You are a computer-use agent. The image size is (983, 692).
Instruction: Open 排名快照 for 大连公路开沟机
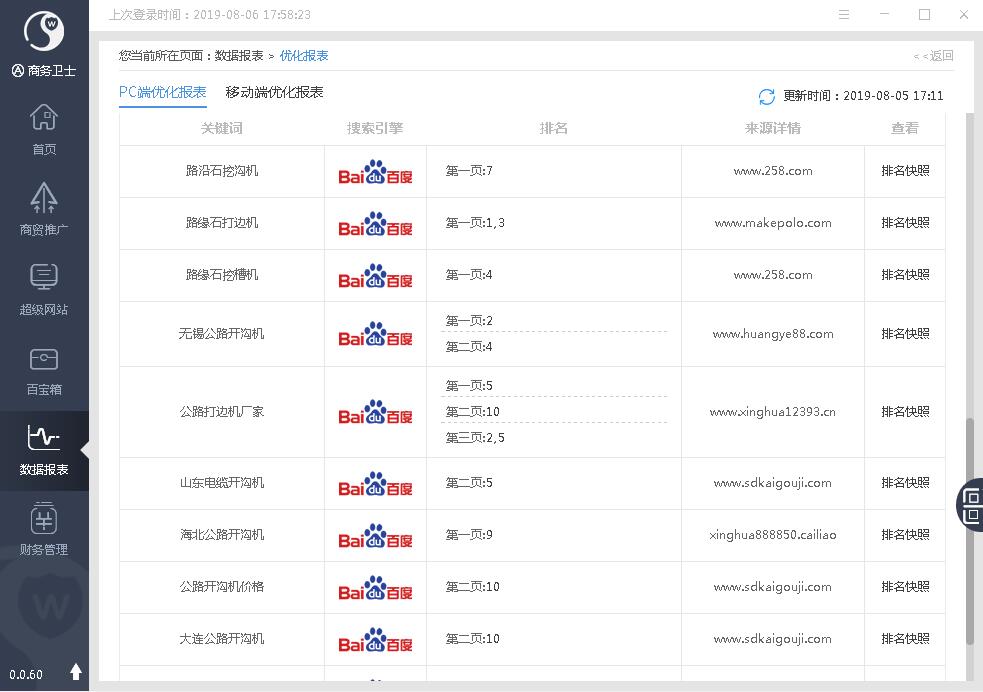905,639
